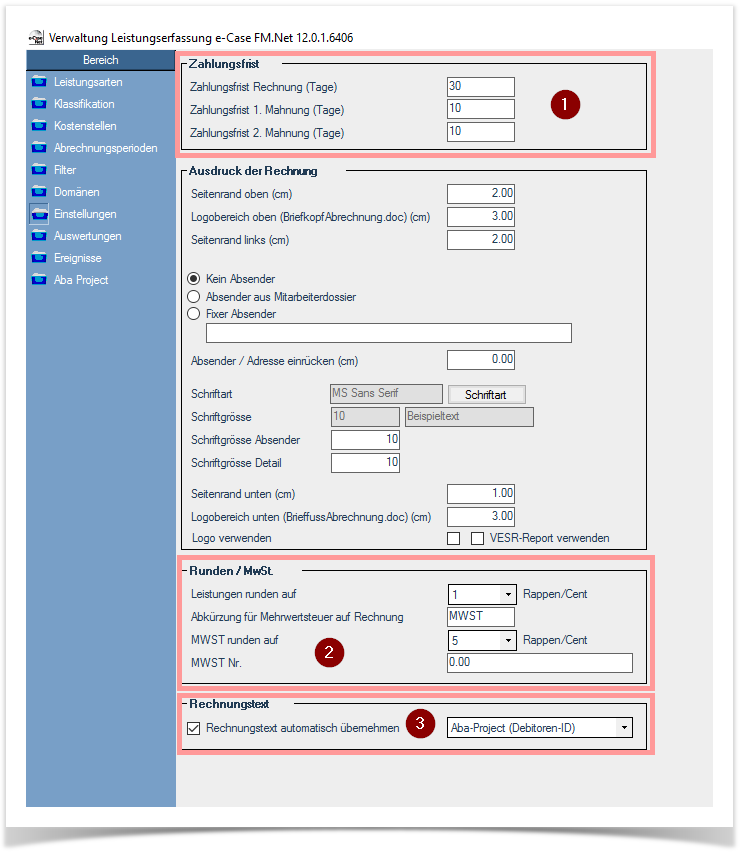This screenshot has width=747, height=856.
Task: Tick the VESR-Report verwenden checkbox
Action: (477, 538)
